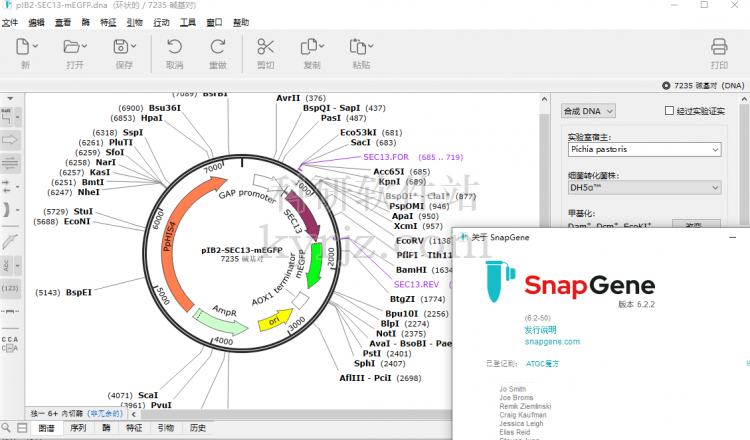Open the 帮助 menu
This screenshot has height=440, width=750.
241,22
